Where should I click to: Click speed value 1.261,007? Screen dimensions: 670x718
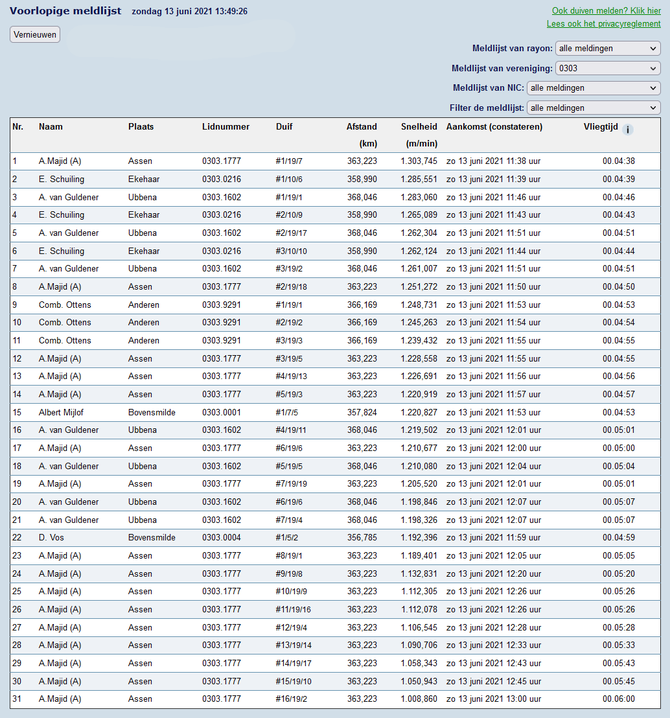pyautogui.click(x=419, y=269)
